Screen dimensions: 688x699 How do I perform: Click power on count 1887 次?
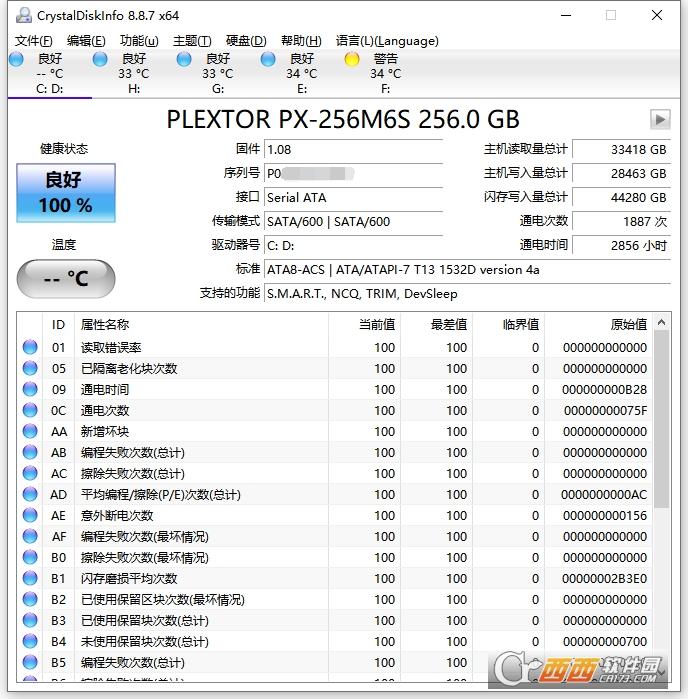pyautogui.click(x=622, y=222)
